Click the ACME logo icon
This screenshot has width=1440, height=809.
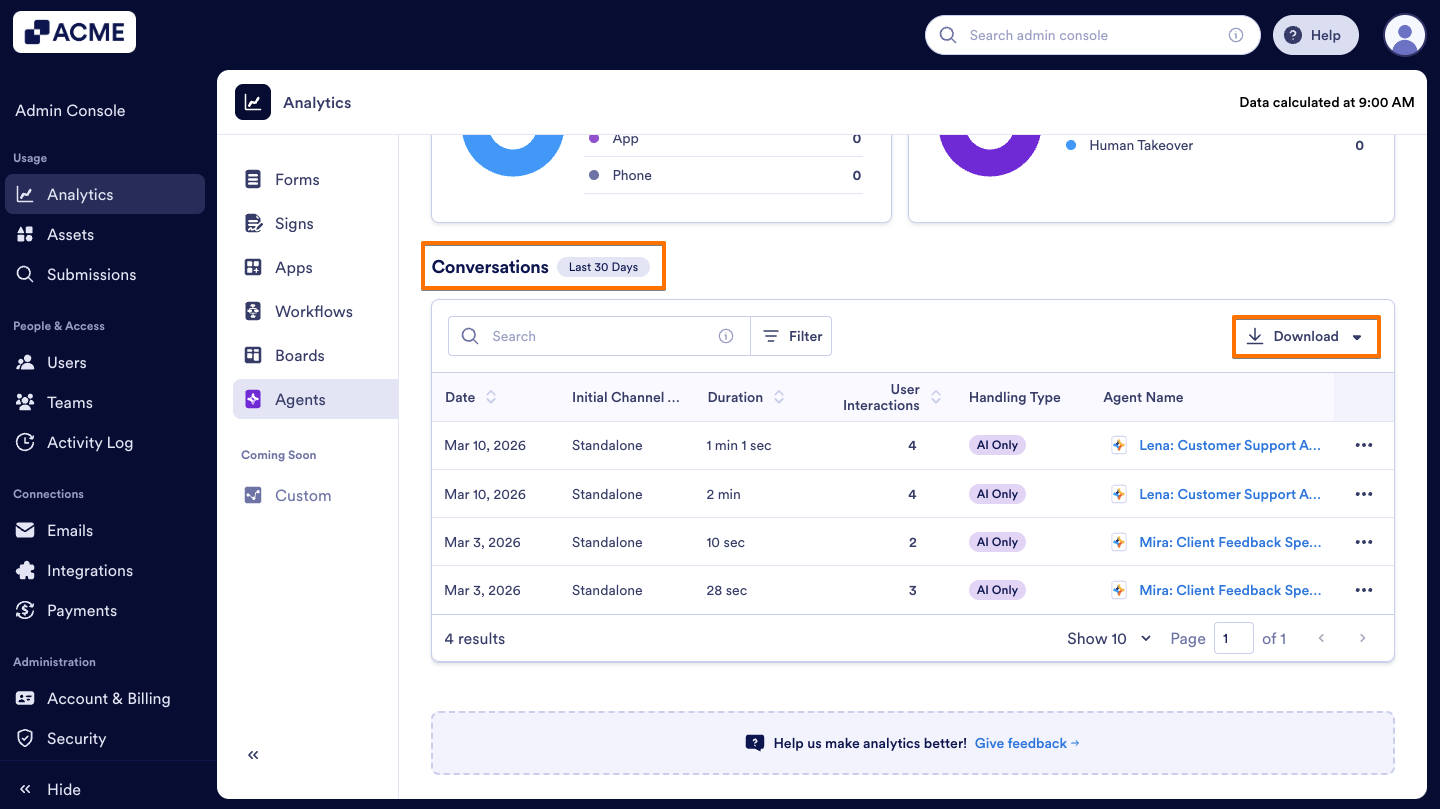pyautogui.click(x=35, y=31)
